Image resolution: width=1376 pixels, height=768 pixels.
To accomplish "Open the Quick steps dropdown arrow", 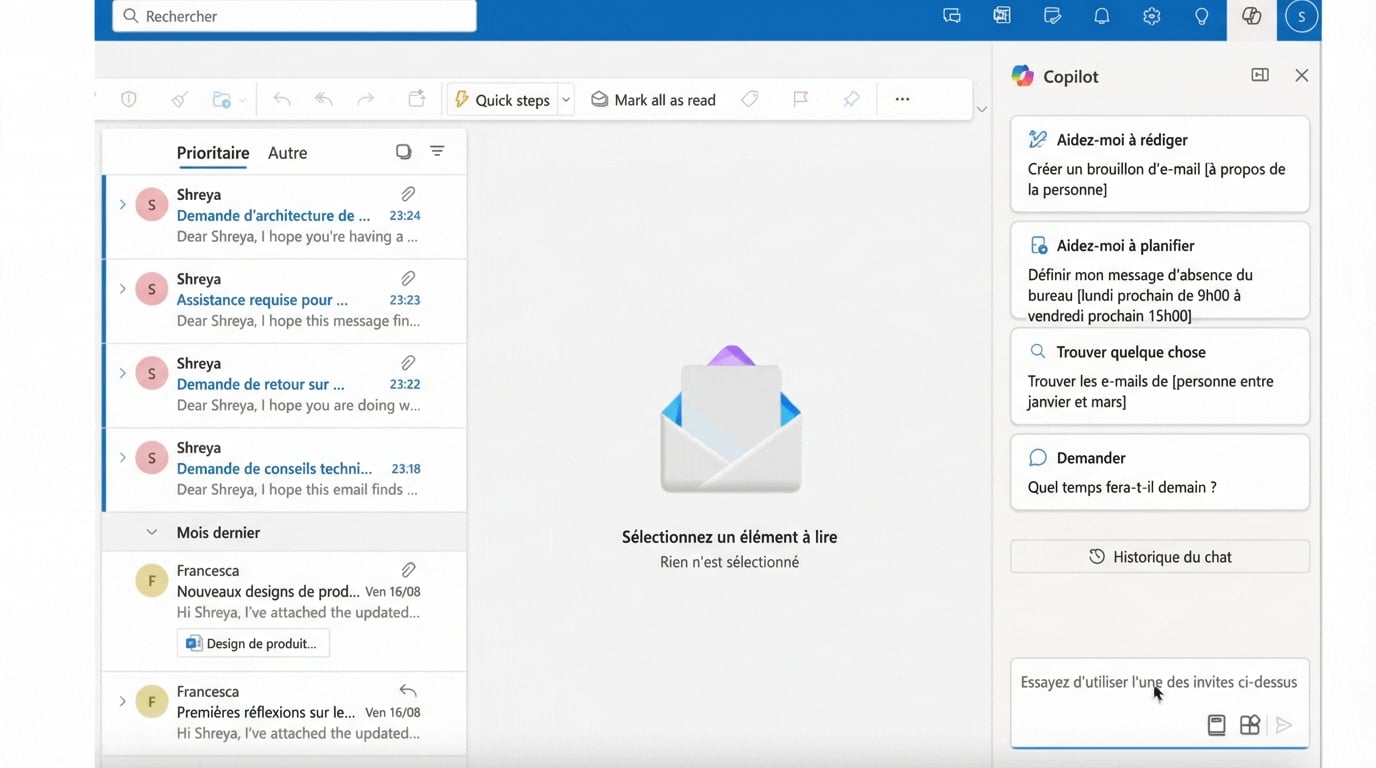I will pyautogui.click(x=566, y=99).
